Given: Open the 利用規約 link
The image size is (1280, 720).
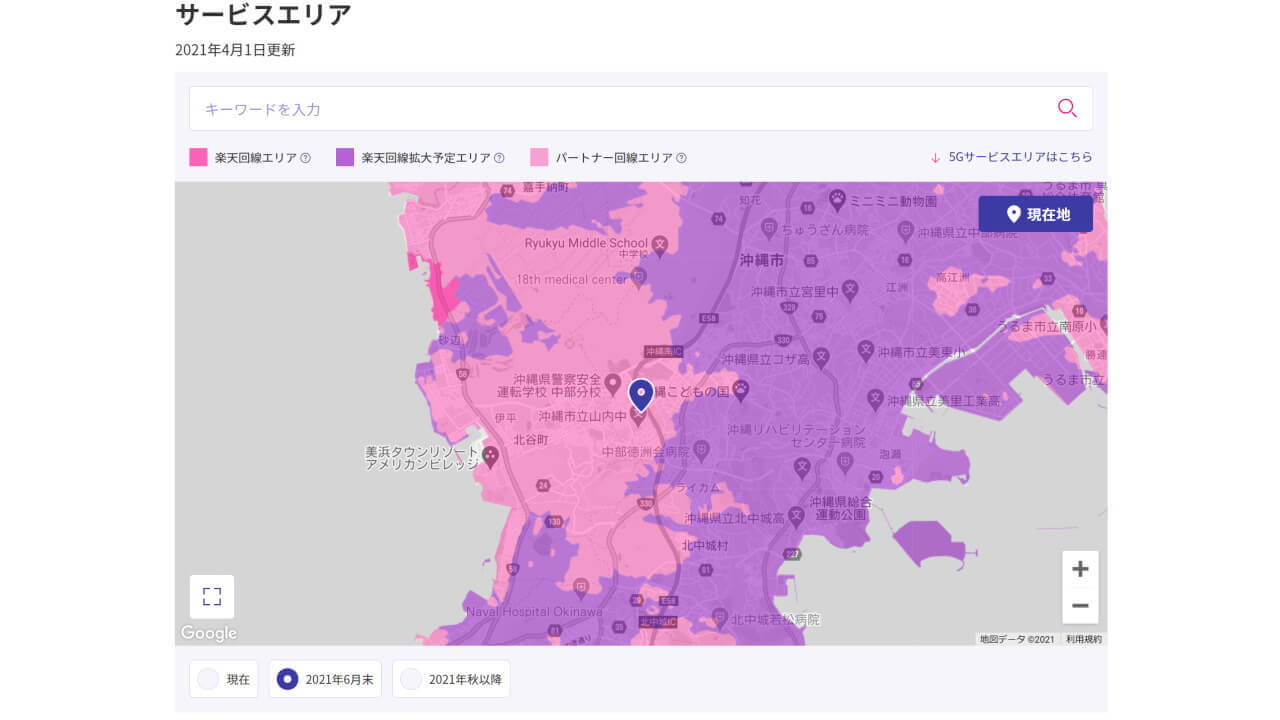Looking at the screenshot, I should (x=1085, y=638).
